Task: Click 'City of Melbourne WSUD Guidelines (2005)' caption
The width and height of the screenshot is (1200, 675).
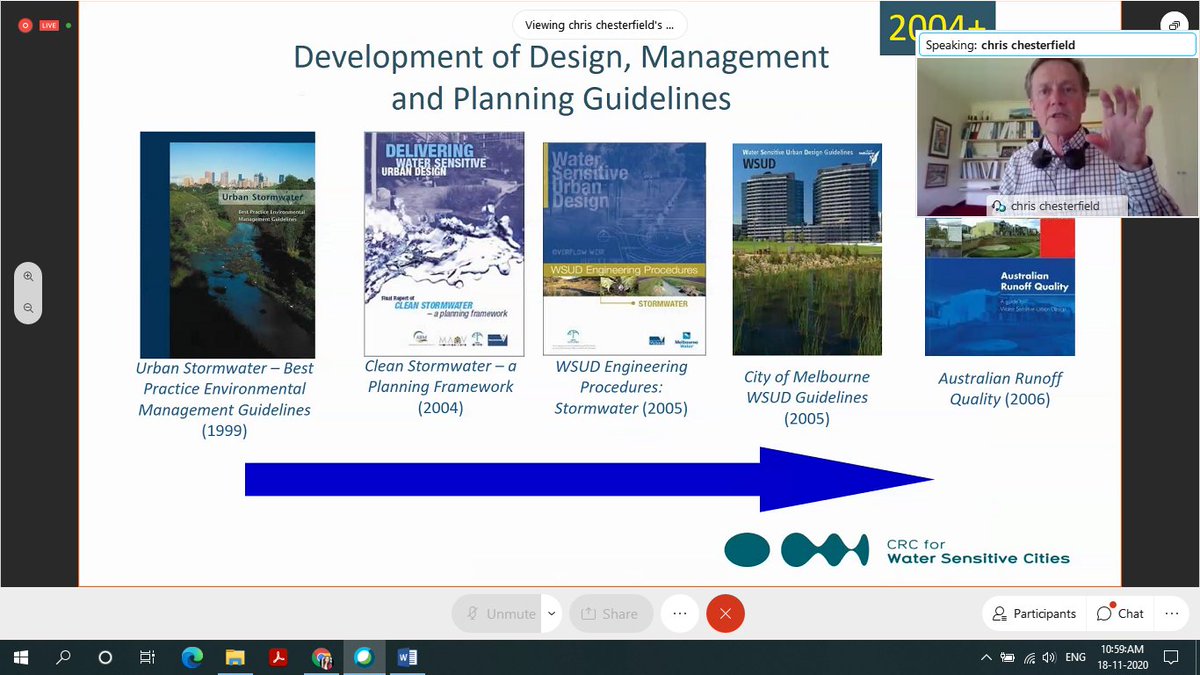Action: [807, 398]
